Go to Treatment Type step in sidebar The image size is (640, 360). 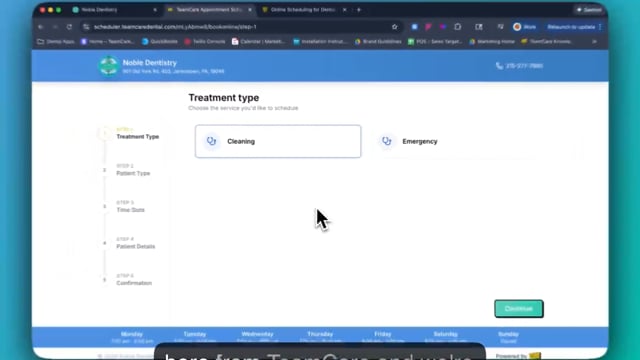pos(137,133)
